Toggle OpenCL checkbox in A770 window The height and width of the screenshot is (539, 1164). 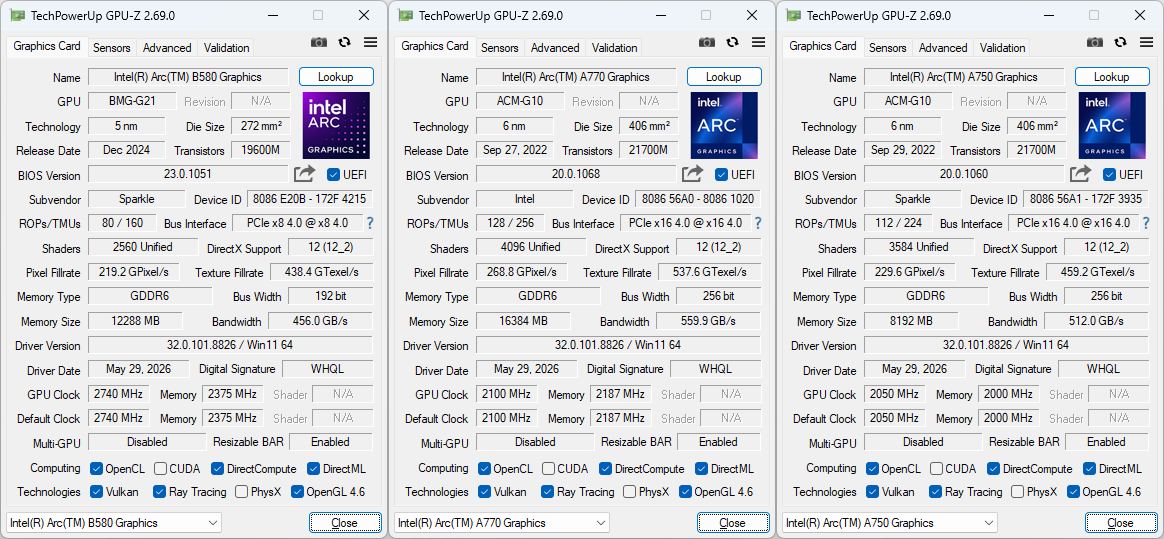(484, 468)
